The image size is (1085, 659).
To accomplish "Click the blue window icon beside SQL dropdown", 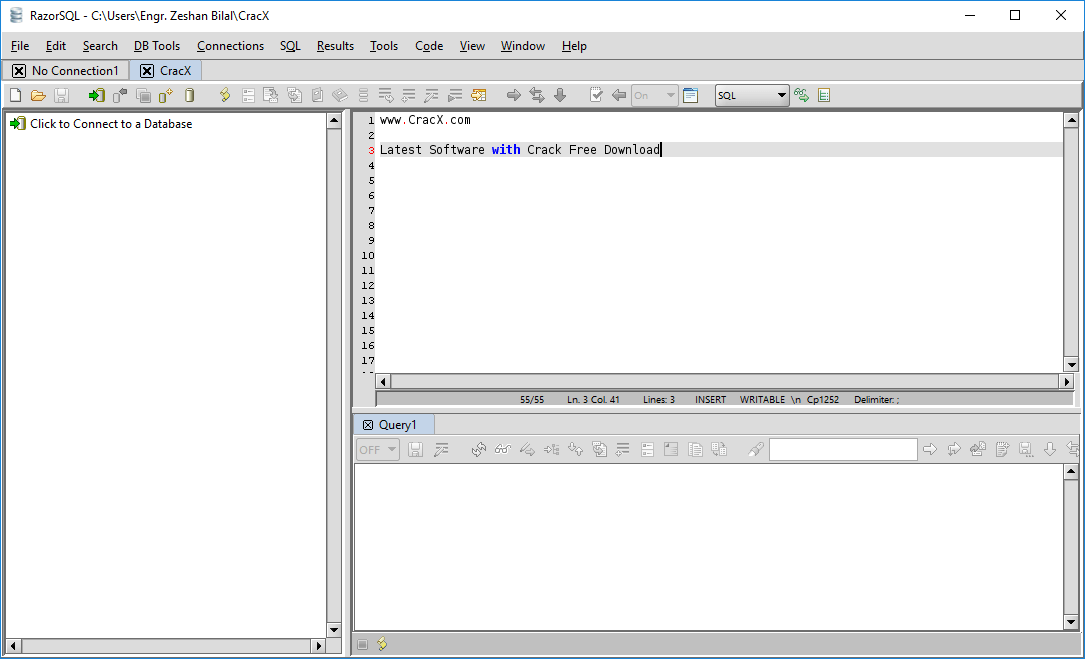I will point(691,96).
